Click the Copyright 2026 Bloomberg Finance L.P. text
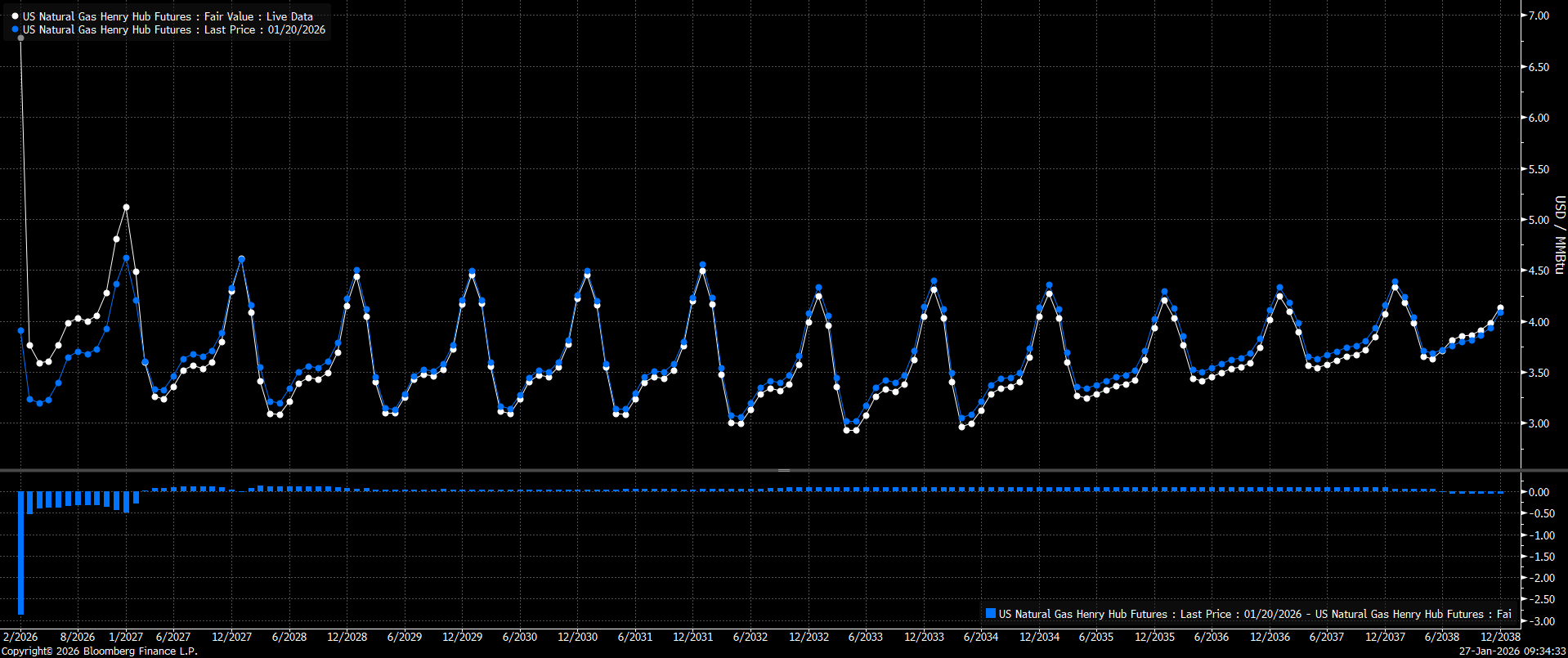The width and height of the screenshot is (1568, 658). point(100,651)
